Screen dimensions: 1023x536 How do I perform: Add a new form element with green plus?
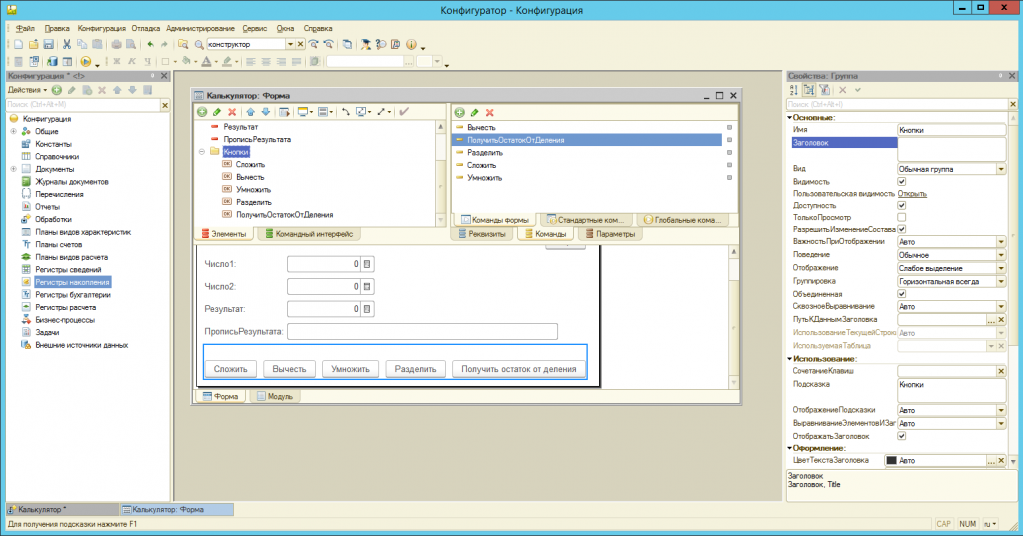tap(202, 112)
